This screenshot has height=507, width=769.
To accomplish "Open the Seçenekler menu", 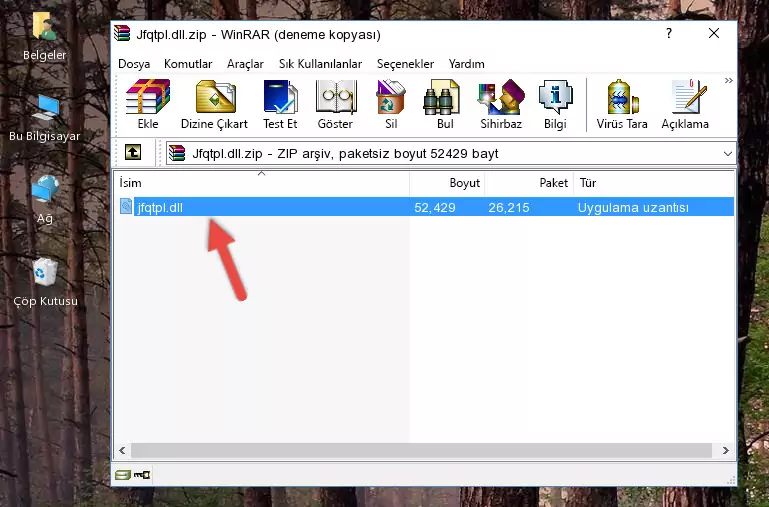I will (x=406, y=64).
